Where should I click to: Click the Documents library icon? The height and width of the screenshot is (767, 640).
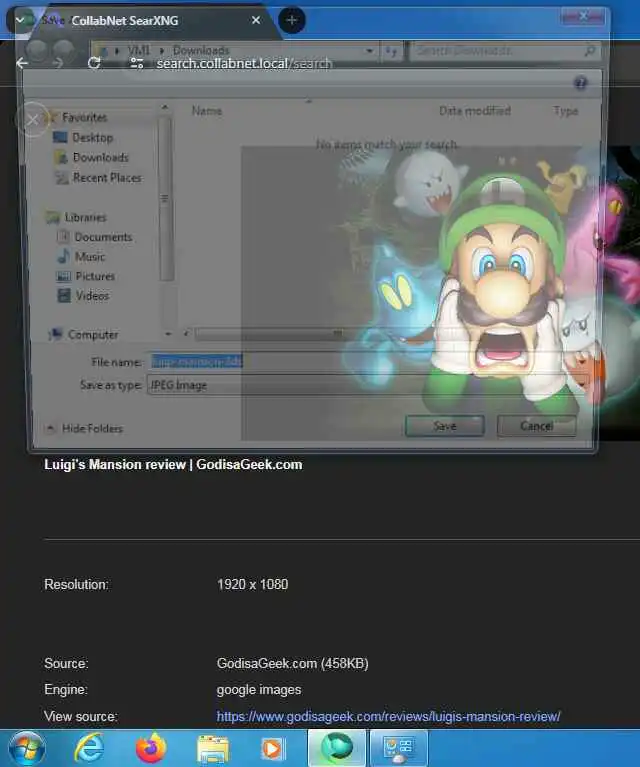pyautogui.click(x=64, y=237)
